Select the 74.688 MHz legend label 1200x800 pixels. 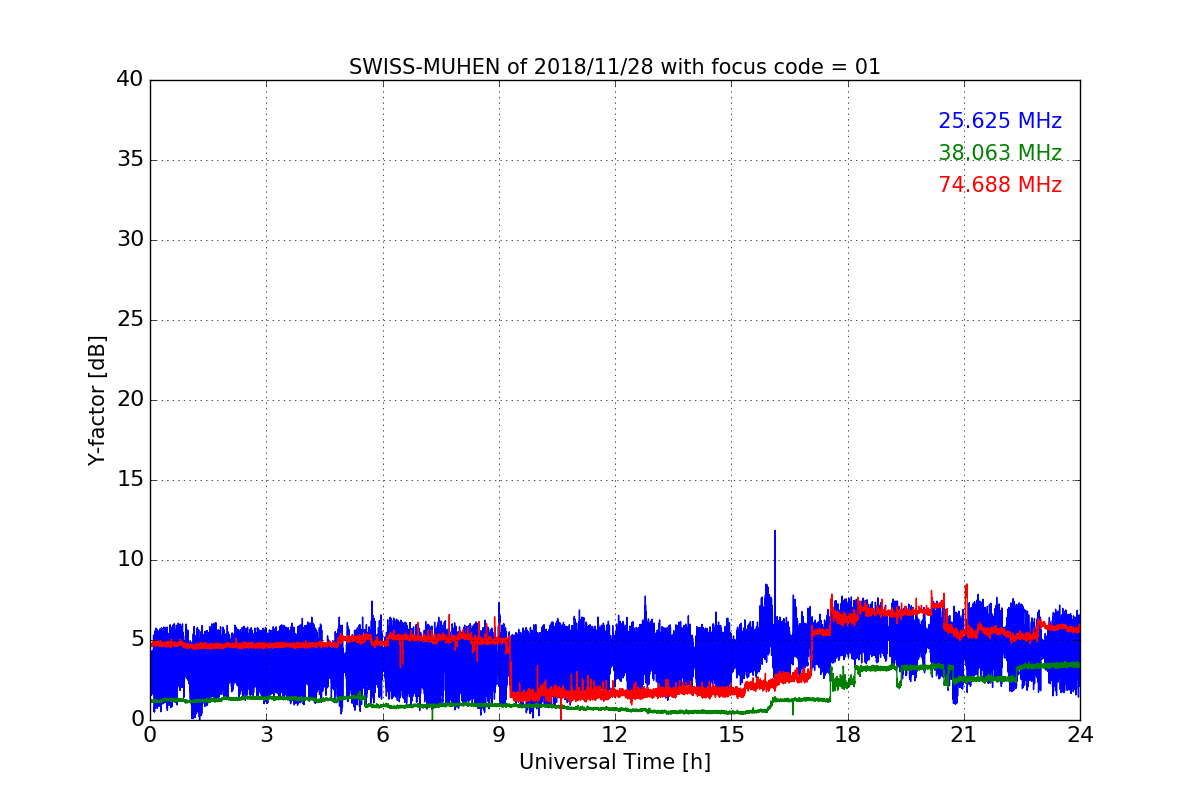[1000, 185]
